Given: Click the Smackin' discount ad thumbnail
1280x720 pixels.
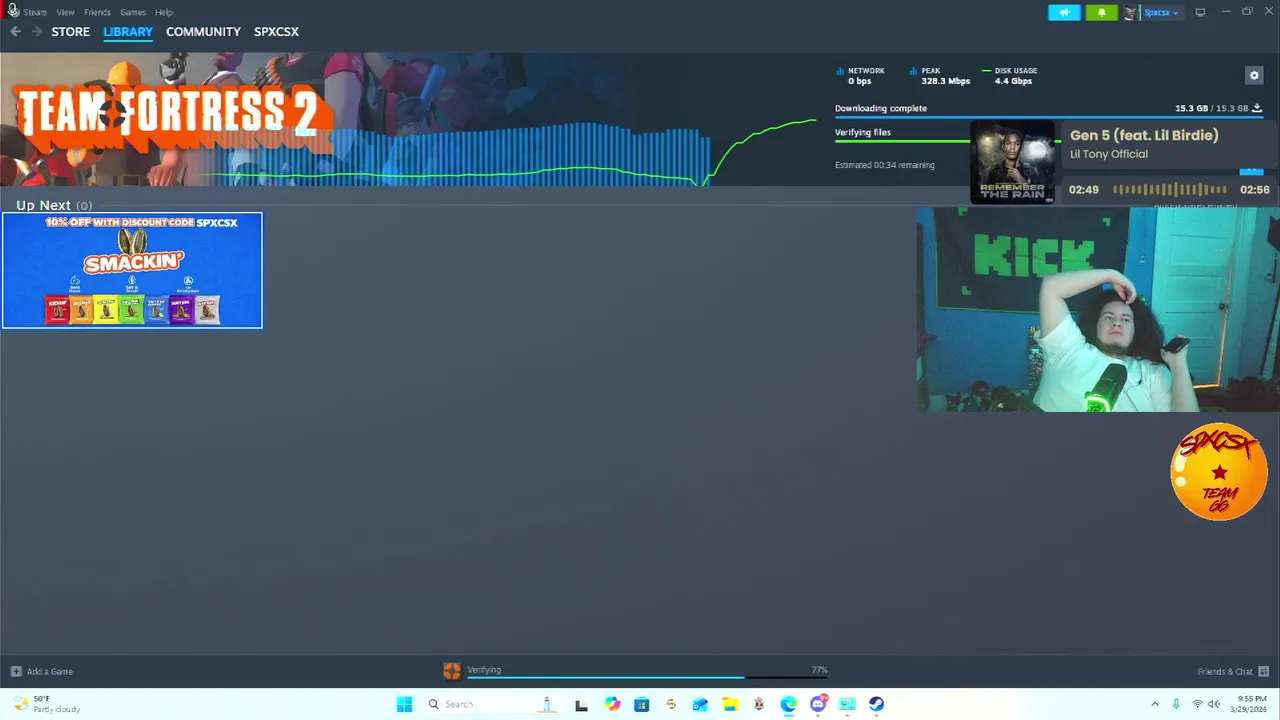Looking at the screenshot, I should tap(132, 270).
